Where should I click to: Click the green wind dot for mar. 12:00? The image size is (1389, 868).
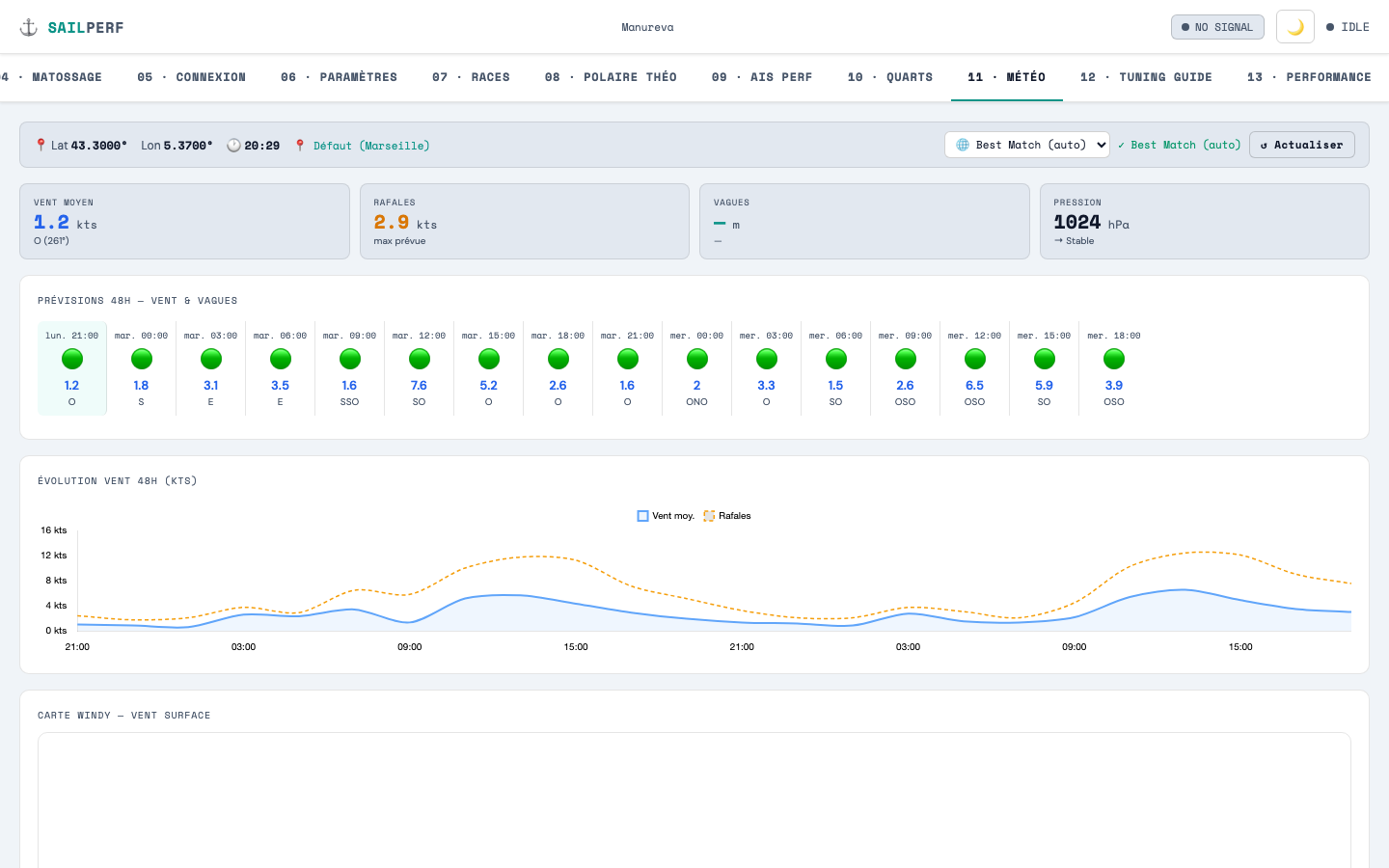click(x=420, y=359)
